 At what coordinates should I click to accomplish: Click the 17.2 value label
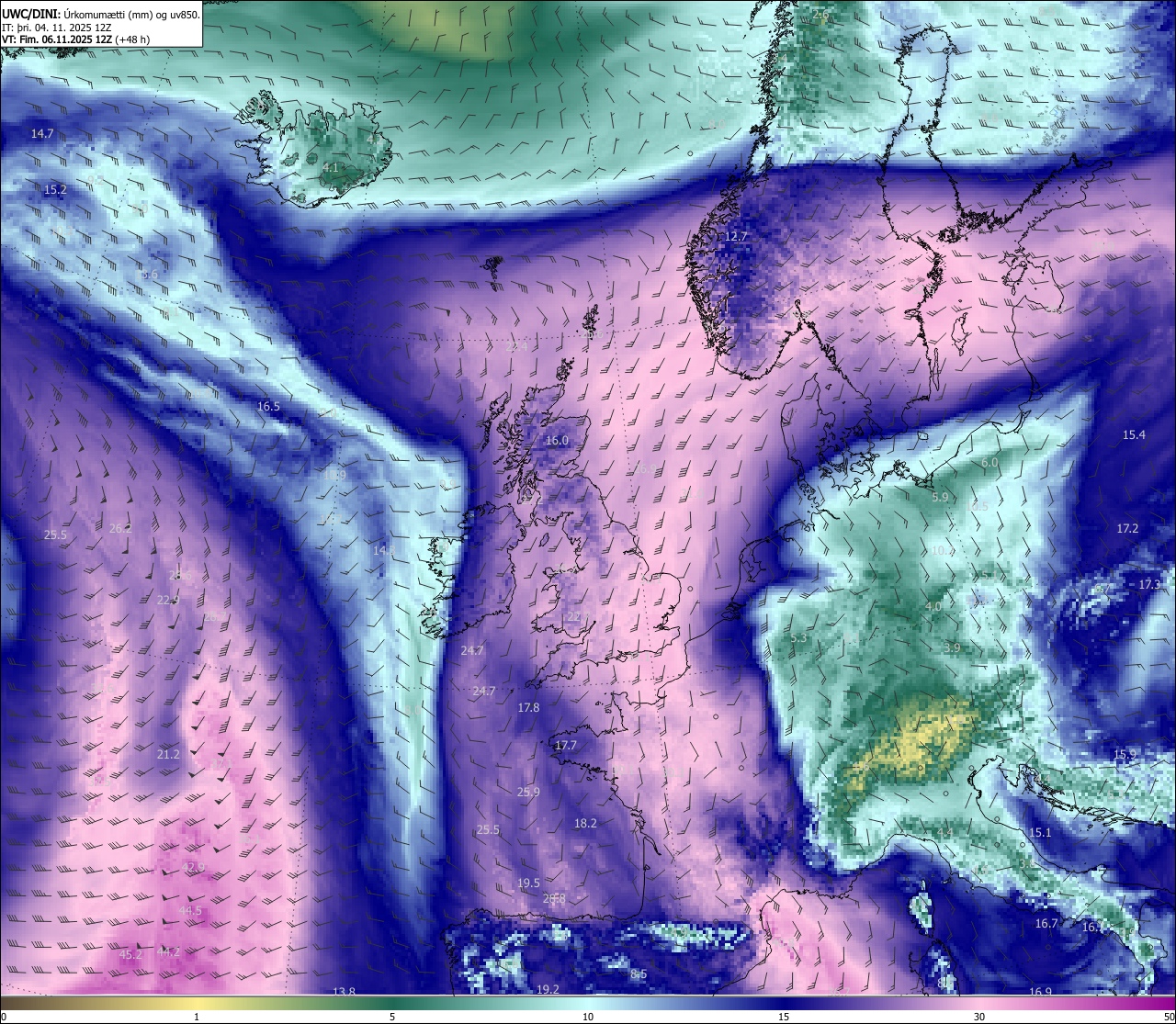[x=1127, y=529]
